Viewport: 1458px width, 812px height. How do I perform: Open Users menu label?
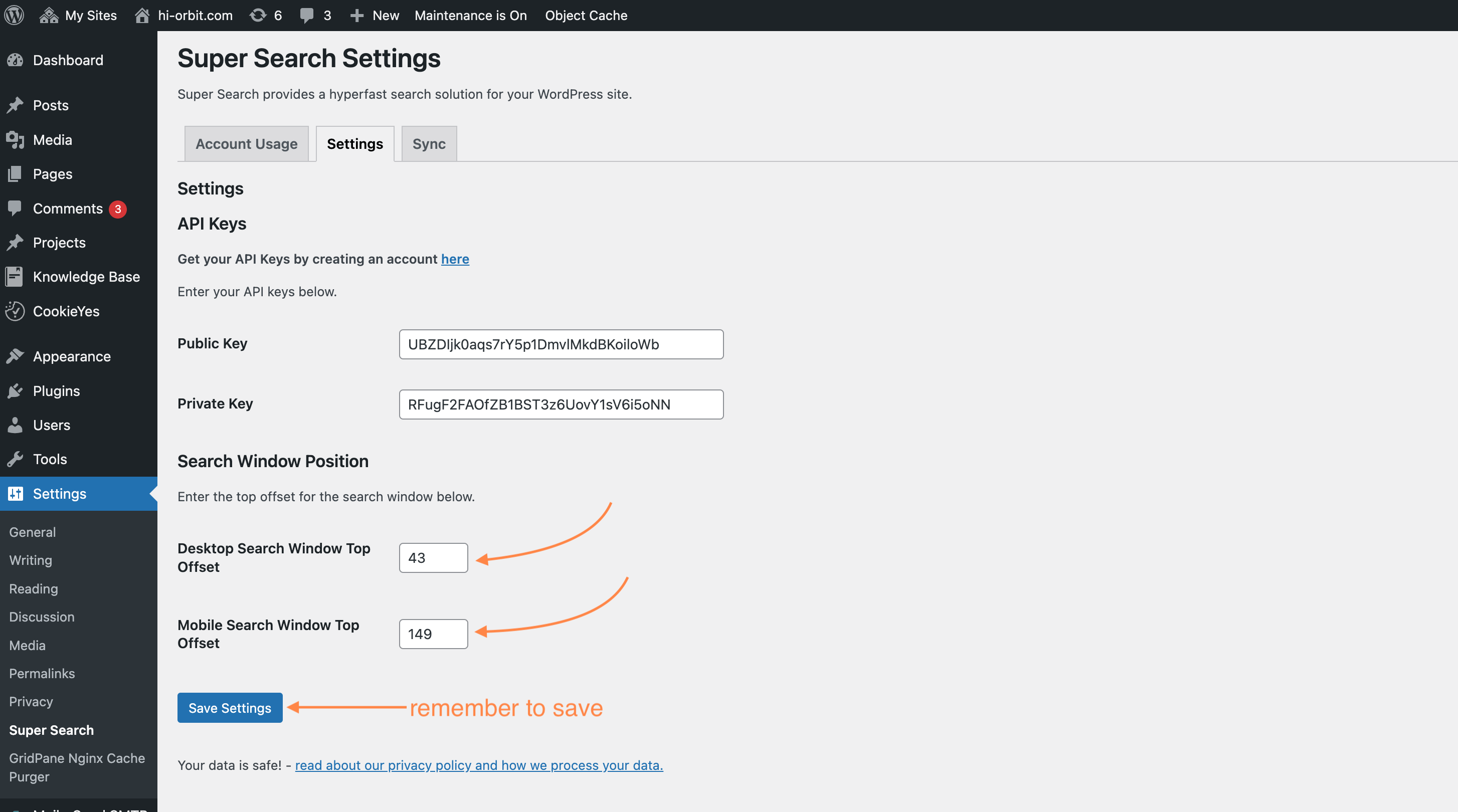pyautogui.click(x=52, y=425)
